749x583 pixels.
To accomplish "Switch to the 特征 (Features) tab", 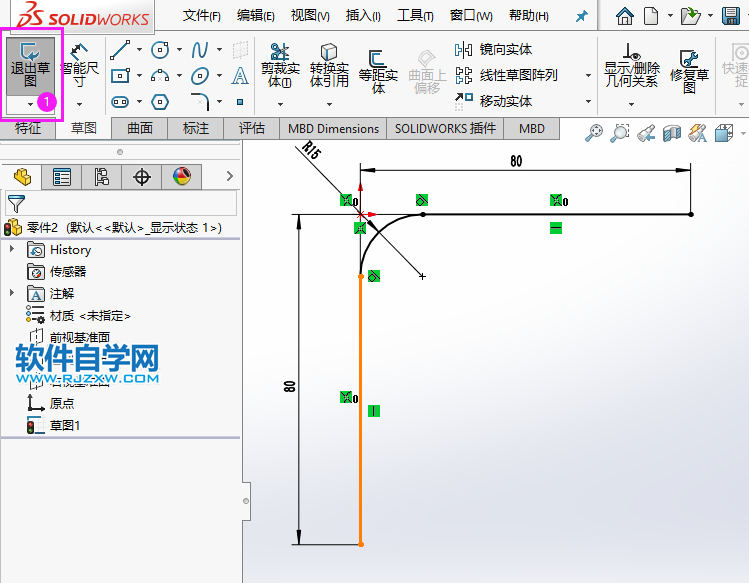I will 28,128.
